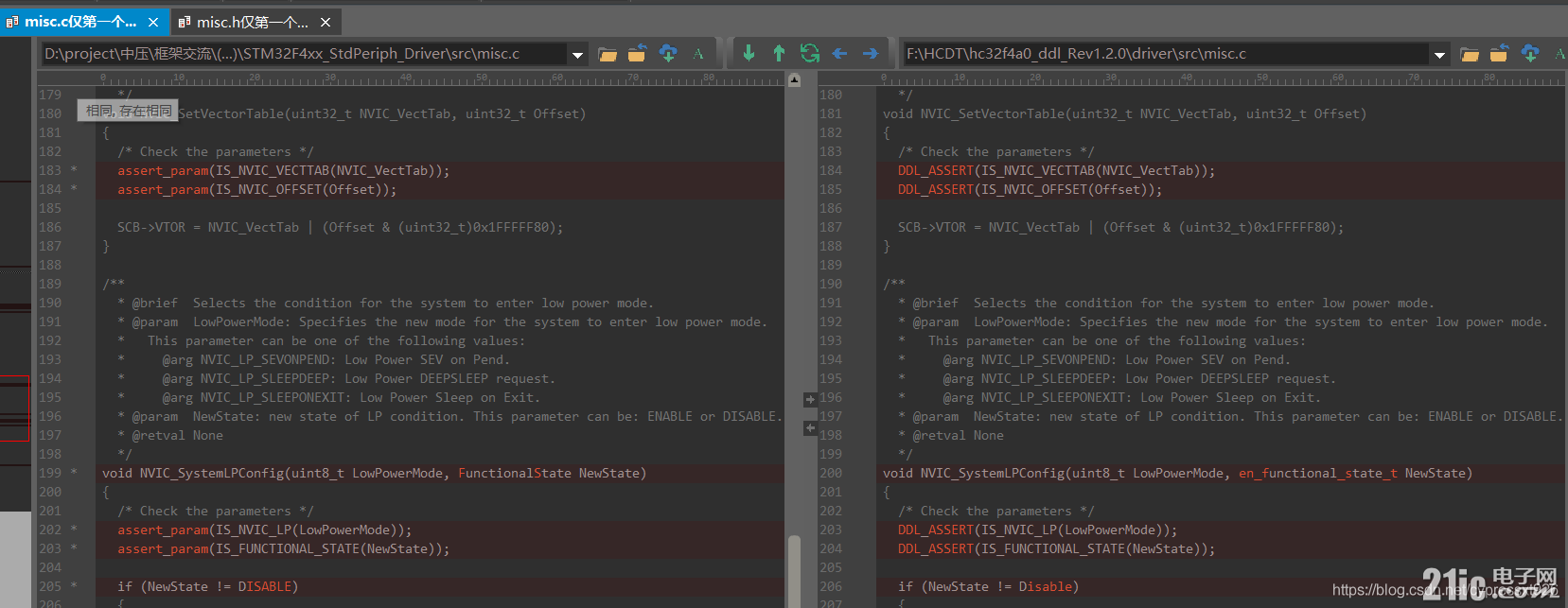Click left pane cloud download icon
Screen dimensions: 1568x608
coord(668,53)
